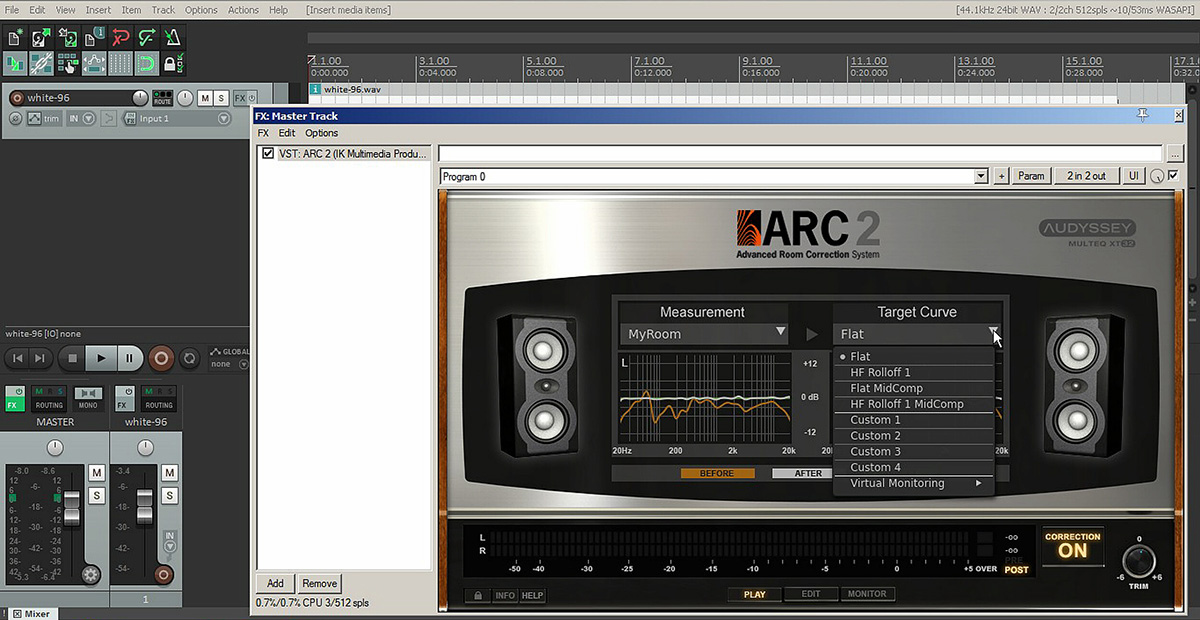Open MASTER ROUTING in the mixer

tap(49, 398)
